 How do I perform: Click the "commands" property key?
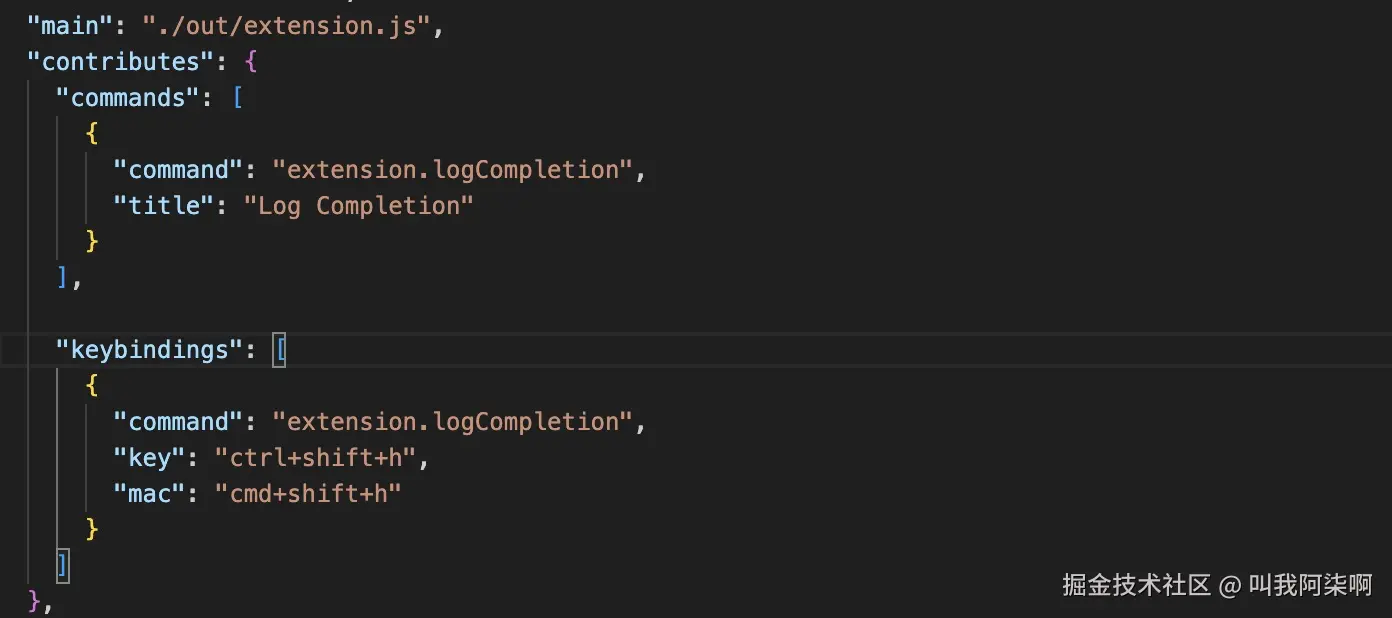(128, 98)
